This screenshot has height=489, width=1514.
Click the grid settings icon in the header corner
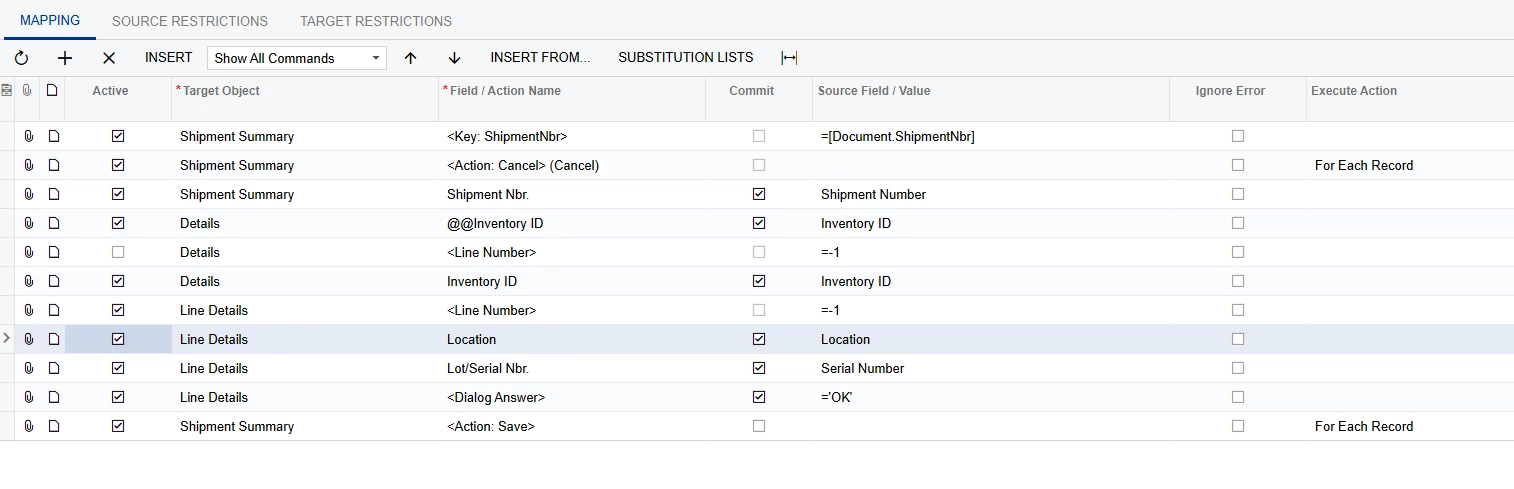pyautogui.click(x=7, y=90)
